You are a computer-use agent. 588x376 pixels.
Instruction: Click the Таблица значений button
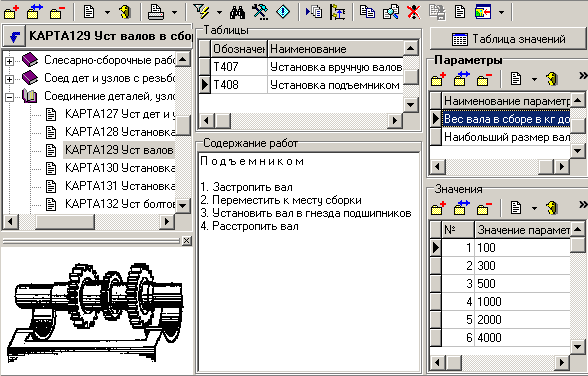[x=509, y=39]
